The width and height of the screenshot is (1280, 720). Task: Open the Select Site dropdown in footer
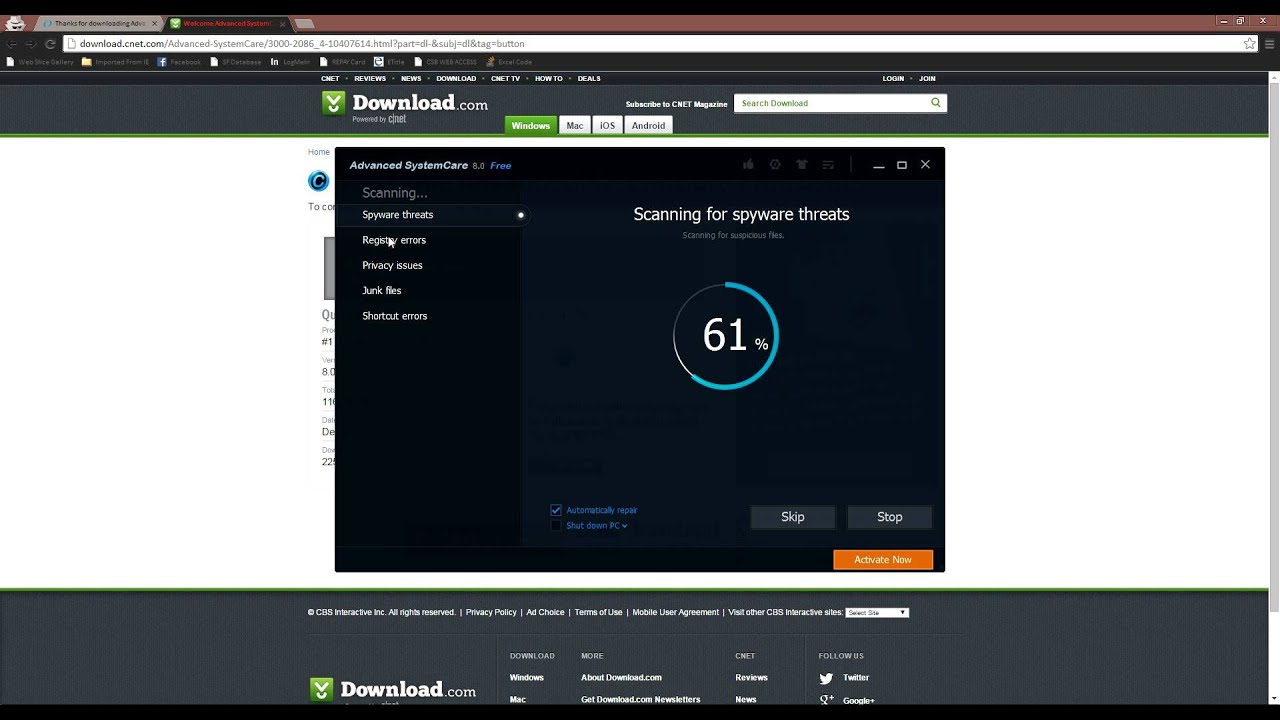877,613
